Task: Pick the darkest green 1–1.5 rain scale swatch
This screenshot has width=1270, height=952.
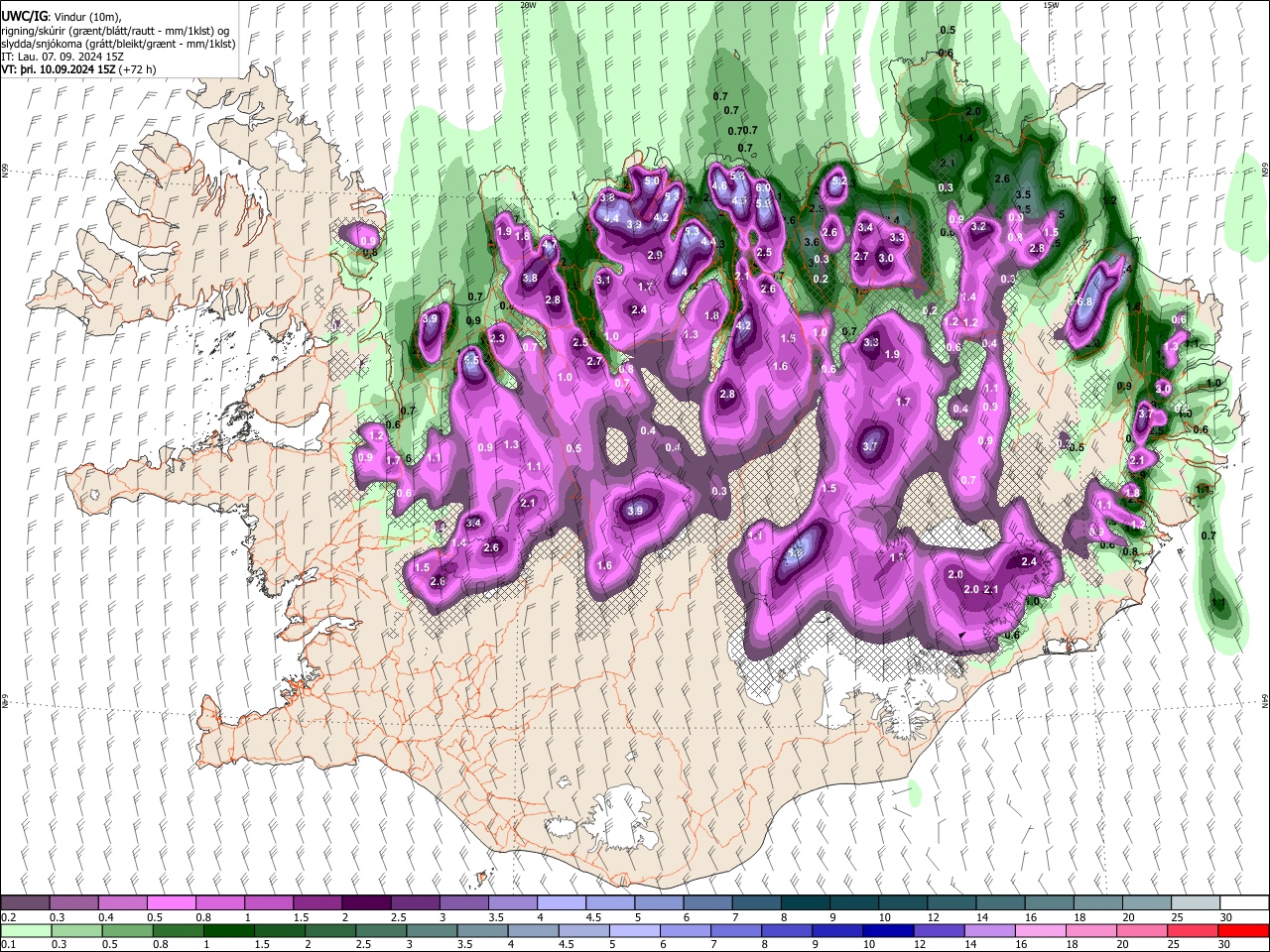Action: [x=230, y=930]
